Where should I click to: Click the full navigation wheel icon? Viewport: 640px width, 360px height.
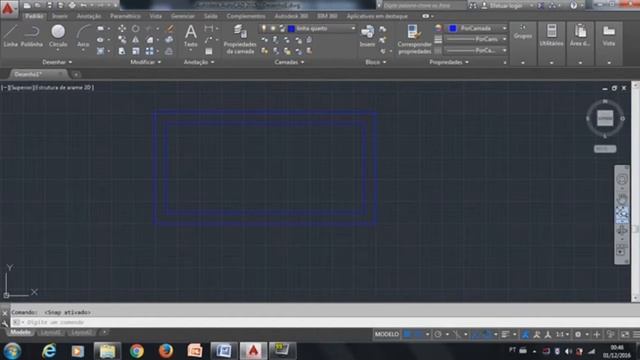(x=622, y=180)
